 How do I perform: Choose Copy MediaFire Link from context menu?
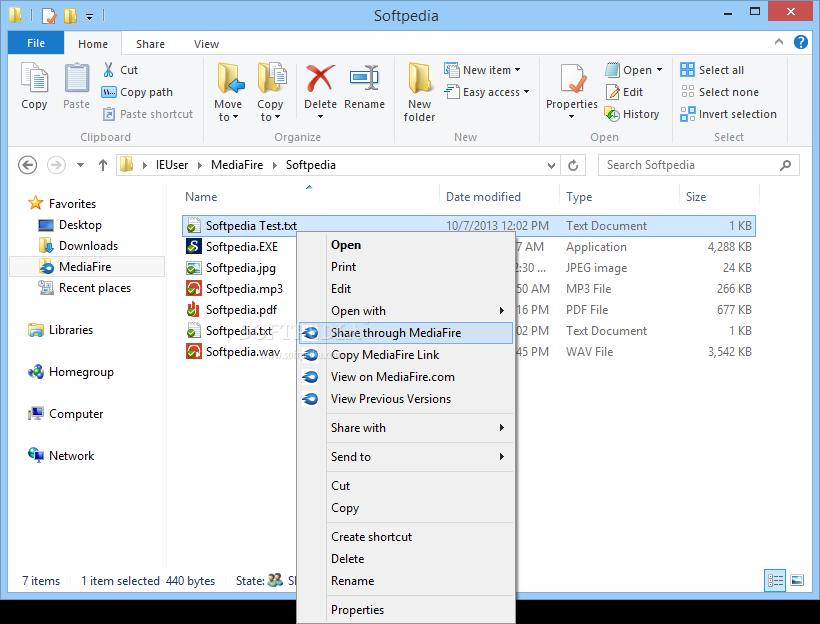(406, 355)
